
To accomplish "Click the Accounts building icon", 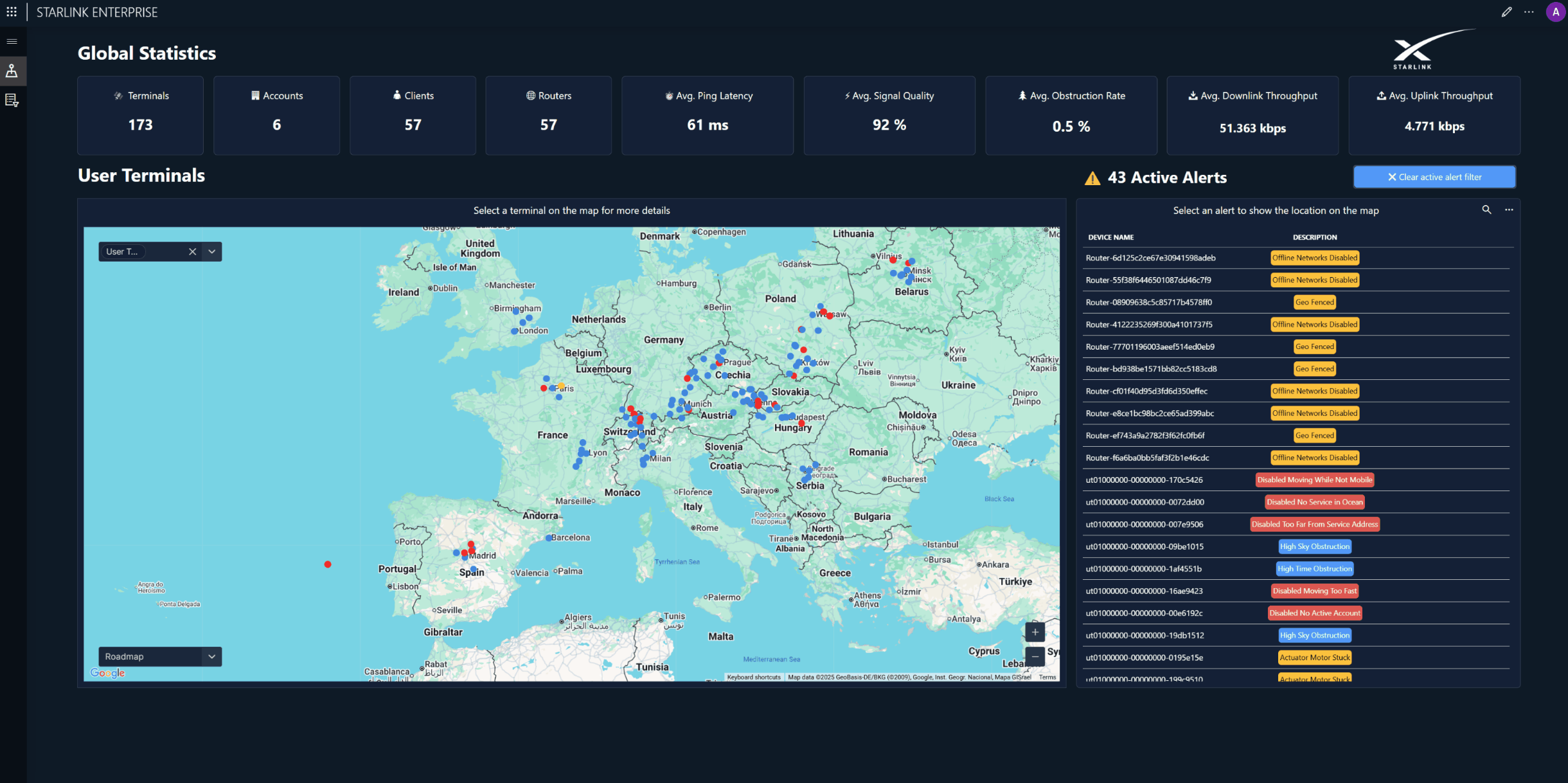I will [x=255, y=95].
